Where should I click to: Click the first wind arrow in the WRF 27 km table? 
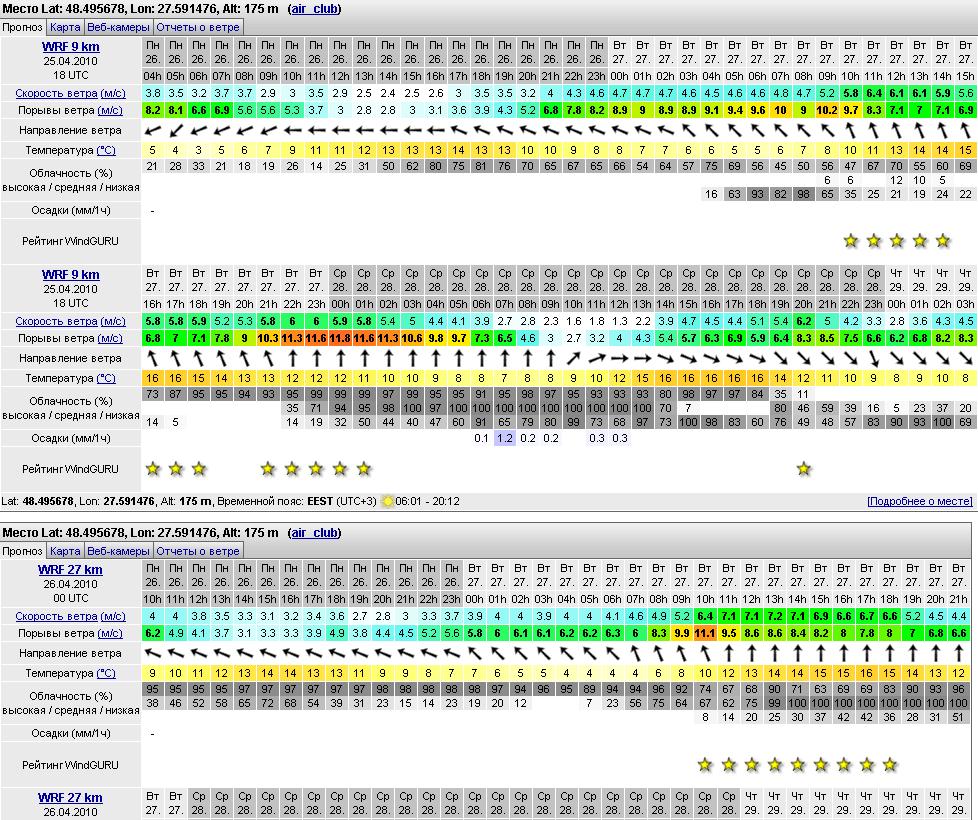click(153, 654)
